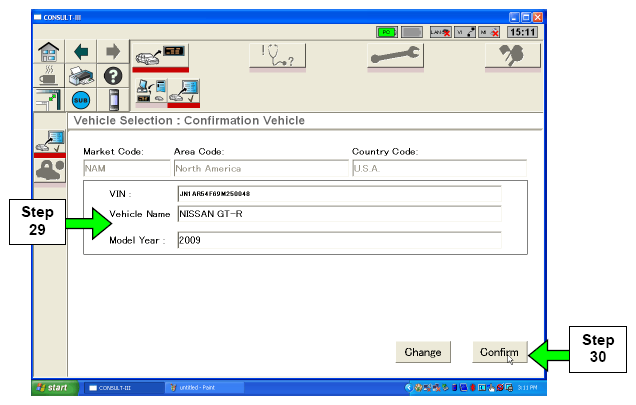This screenshot has width=636, height=405.
Task: Click the Change button
Action: pyautogui.click(x=423, y=352)
